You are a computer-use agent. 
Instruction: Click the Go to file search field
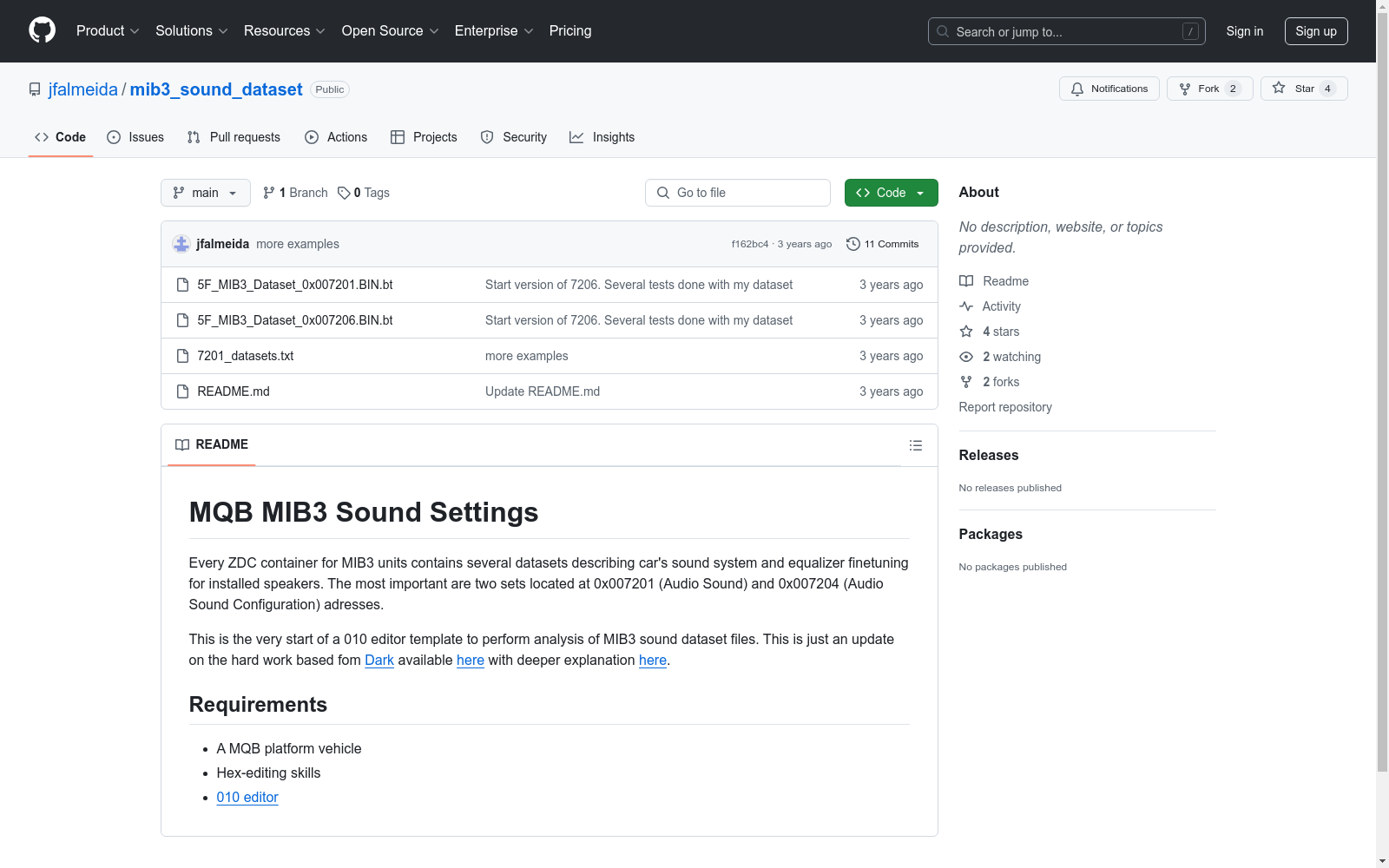tap(738, 193)
